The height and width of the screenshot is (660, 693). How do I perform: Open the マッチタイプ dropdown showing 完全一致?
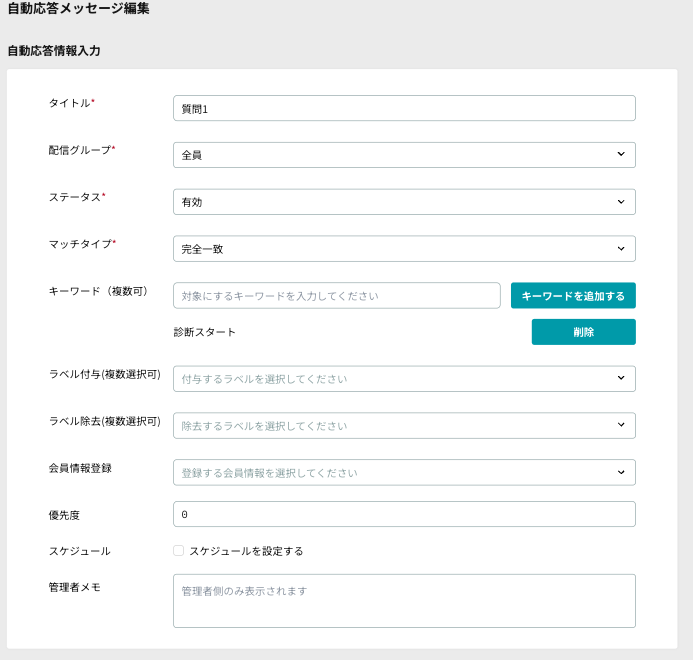point(404,249)
